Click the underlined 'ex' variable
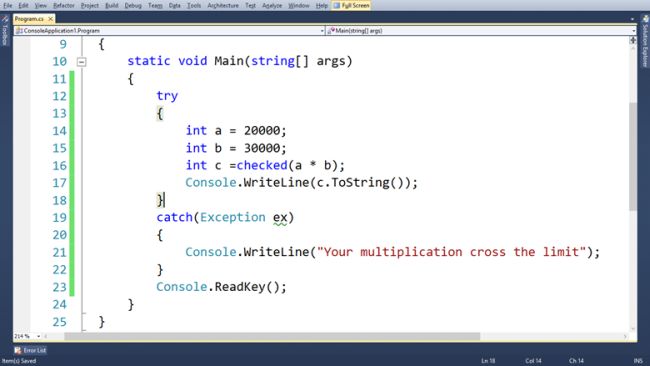 (280, 218)
